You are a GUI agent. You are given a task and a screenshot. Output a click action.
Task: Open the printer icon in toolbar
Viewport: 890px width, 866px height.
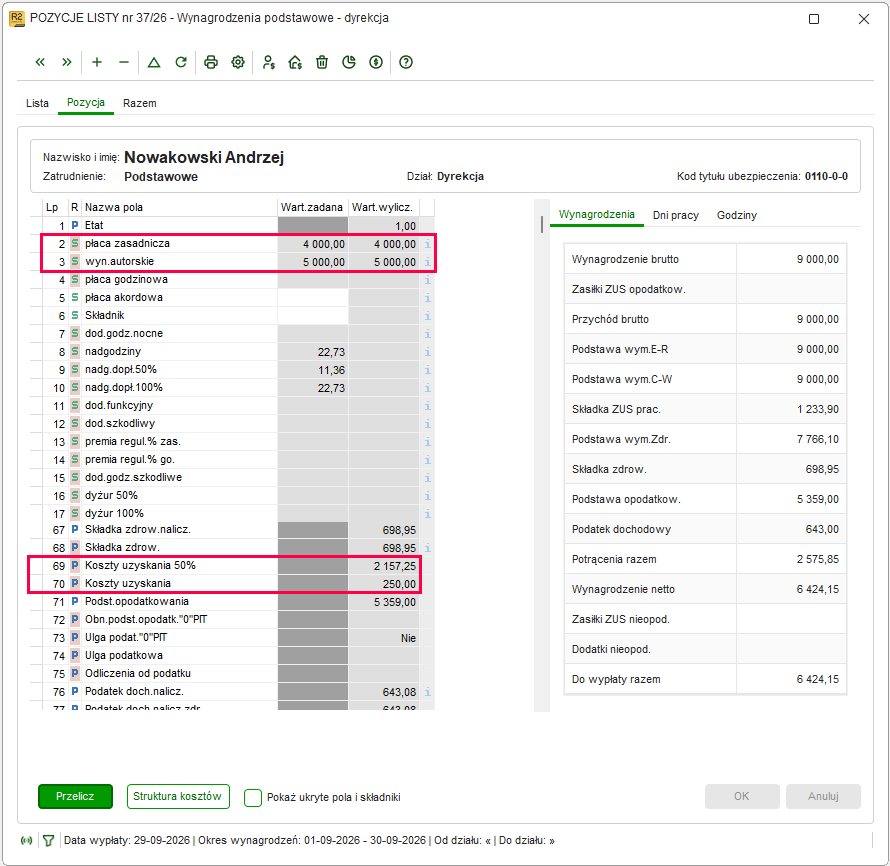(211, 62)
